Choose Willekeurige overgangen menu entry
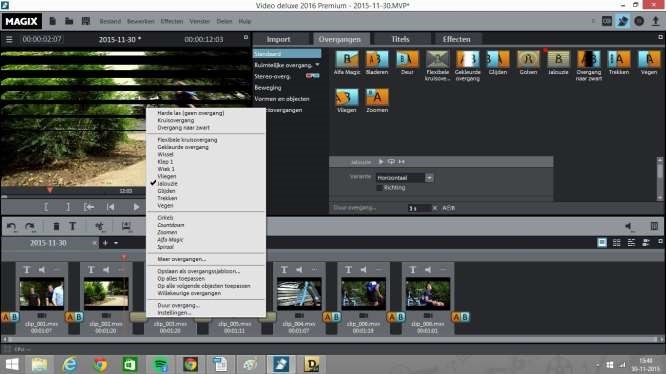The image size is (666, 374). (189, 293)
